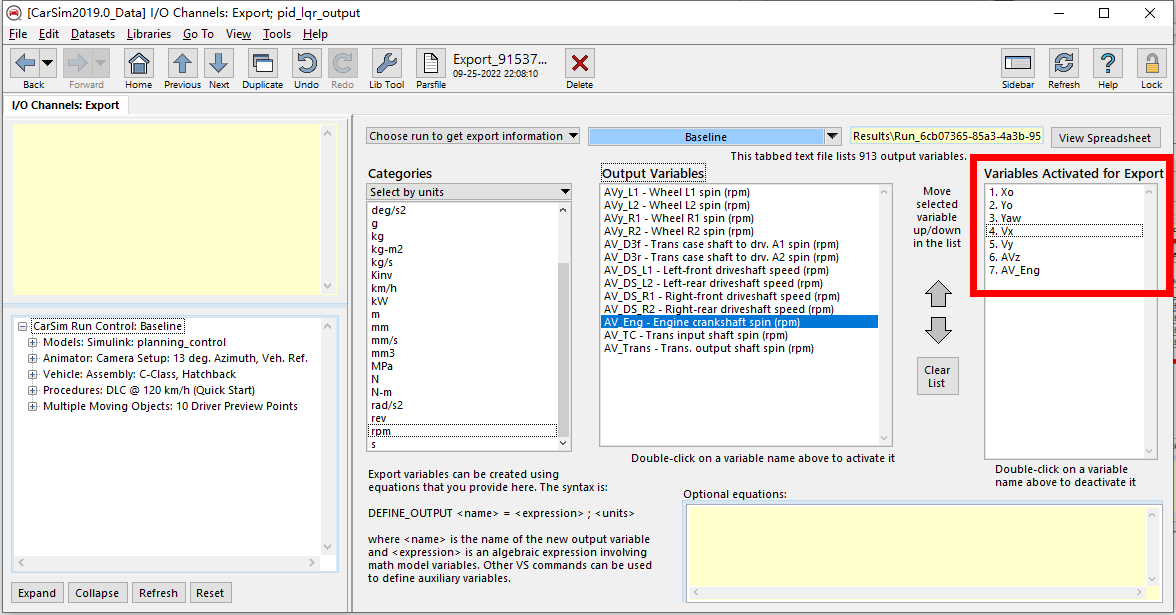This screenshot has width=1176, height=615.
Task: Click the Refresh toolbar icon
Action: click(x=1064, y=63)
